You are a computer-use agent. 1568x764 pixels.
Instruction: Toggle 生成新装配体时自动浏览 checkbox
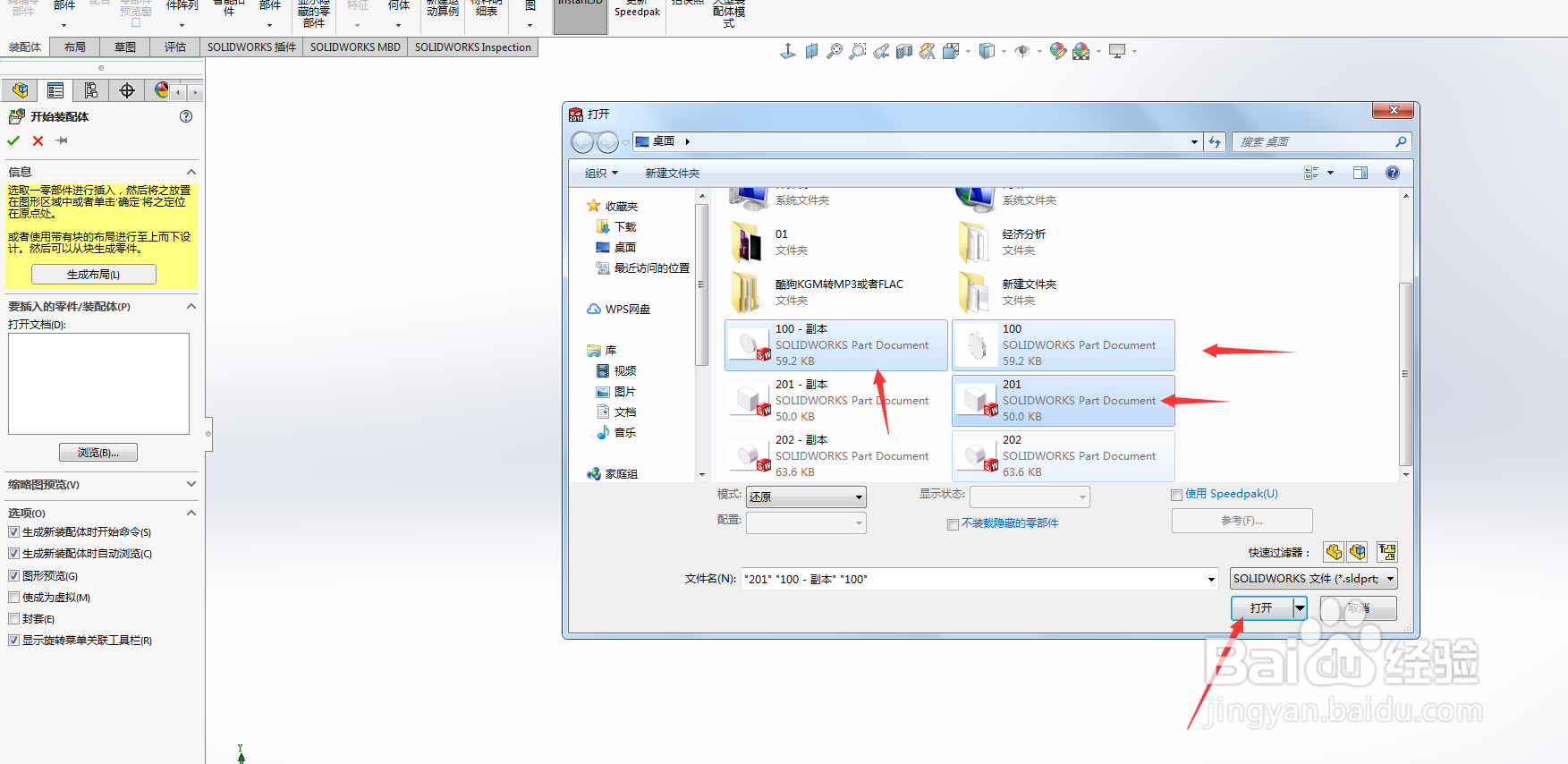(13, 554)
